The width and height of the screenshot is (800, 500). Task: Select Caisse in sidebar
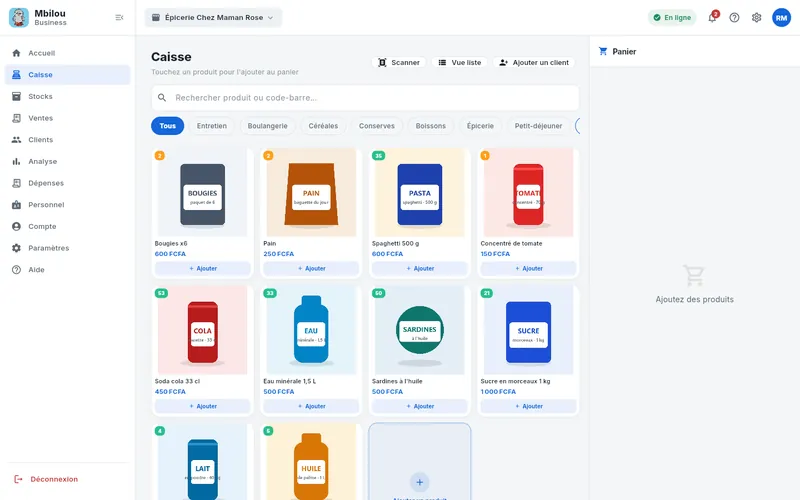[x=67, y=74]
